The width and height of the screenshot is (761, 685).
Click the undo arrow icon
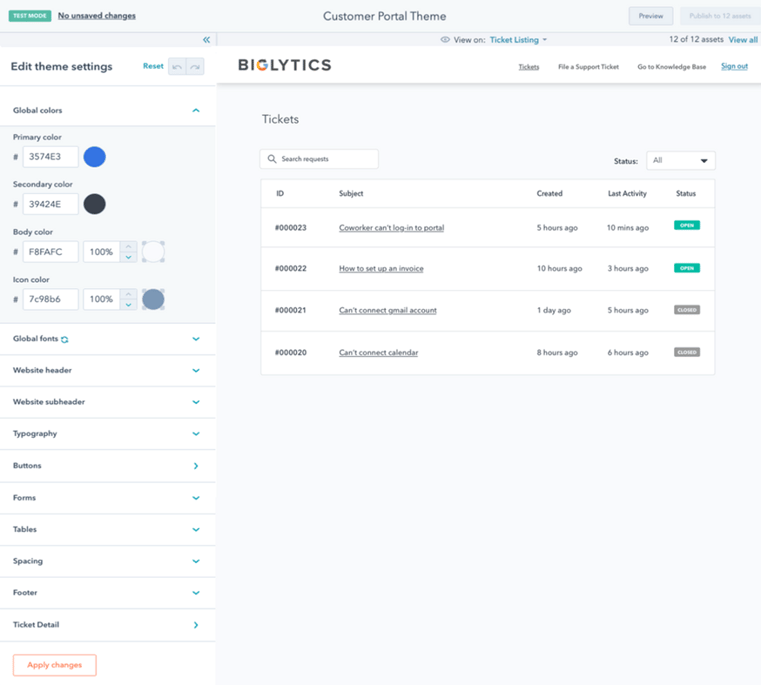pos(177,67)
